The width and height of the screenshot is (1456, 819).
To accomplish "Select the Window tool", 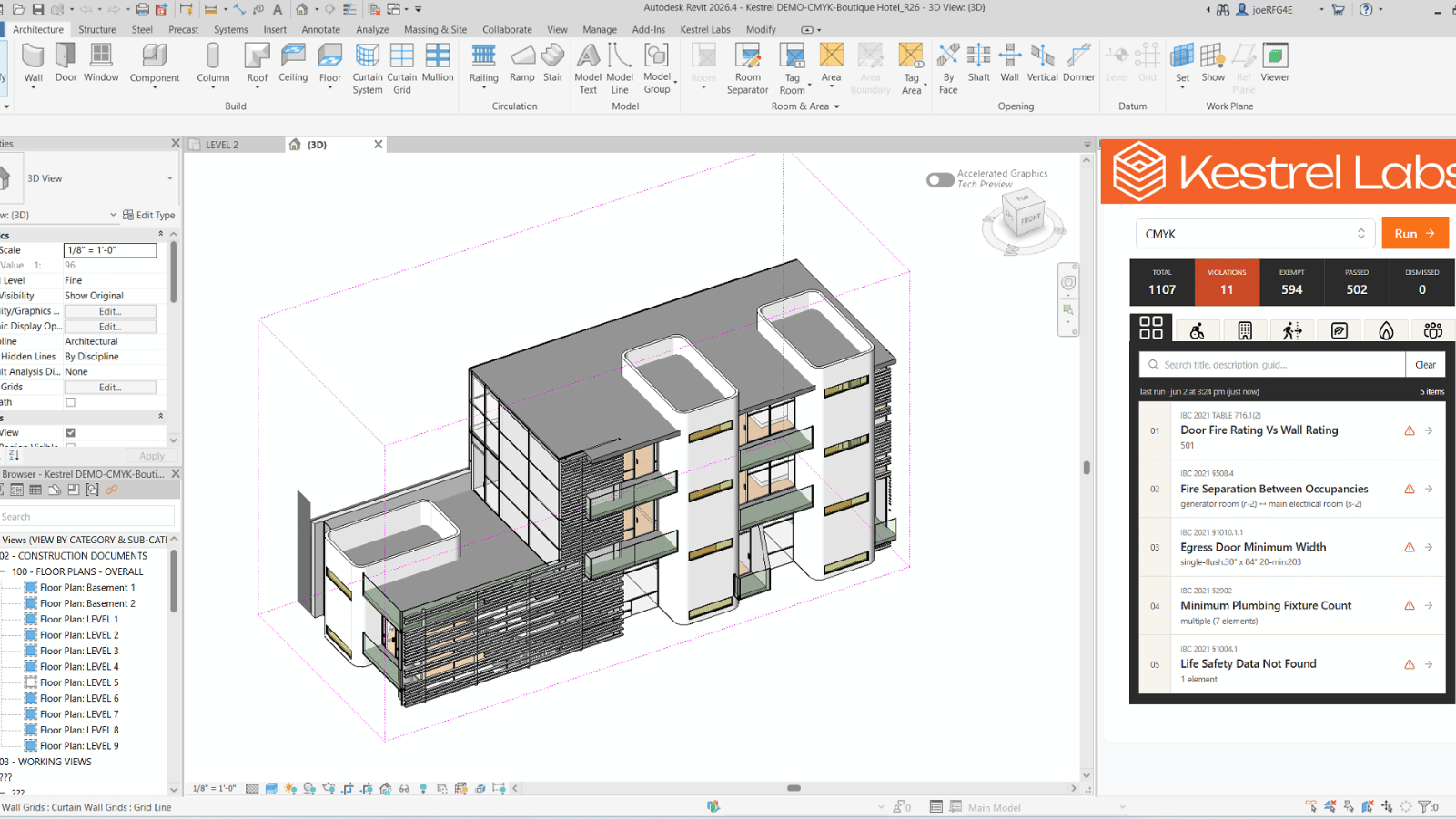I will [x=101, y=64].
